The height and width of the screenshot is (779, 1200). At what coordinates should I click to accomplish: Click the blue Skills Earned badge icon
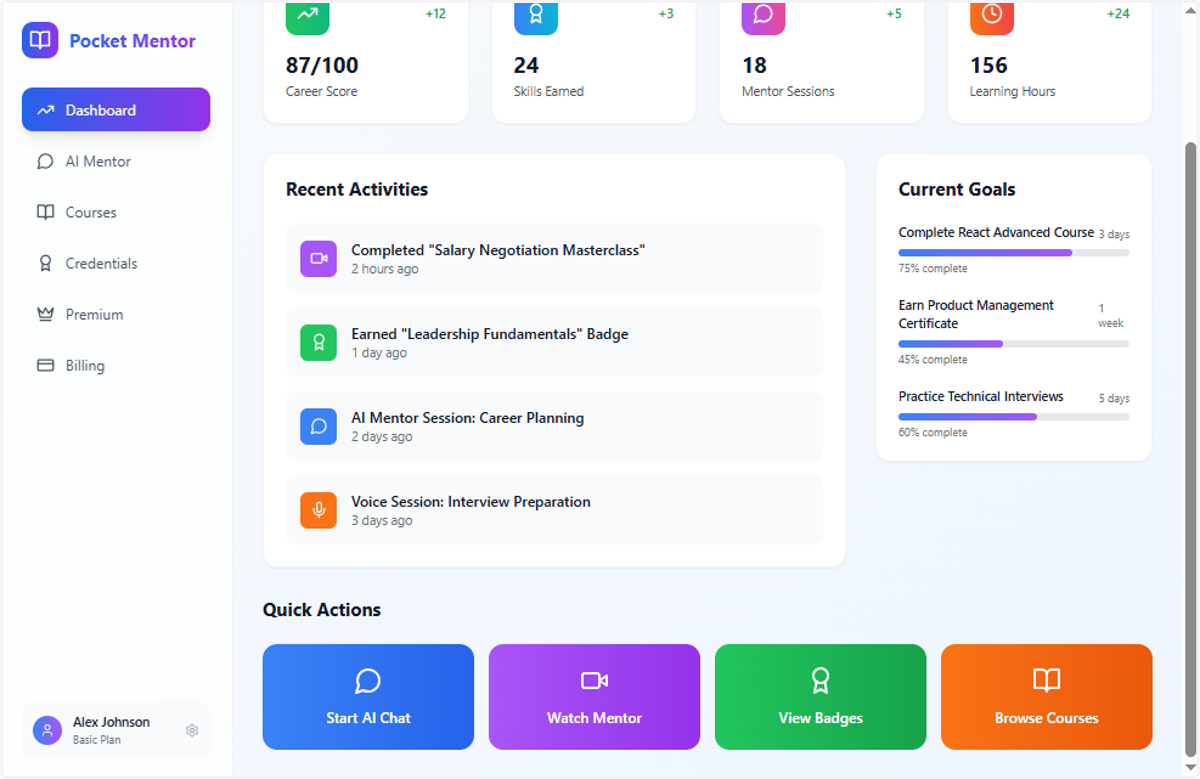(535, 15)
